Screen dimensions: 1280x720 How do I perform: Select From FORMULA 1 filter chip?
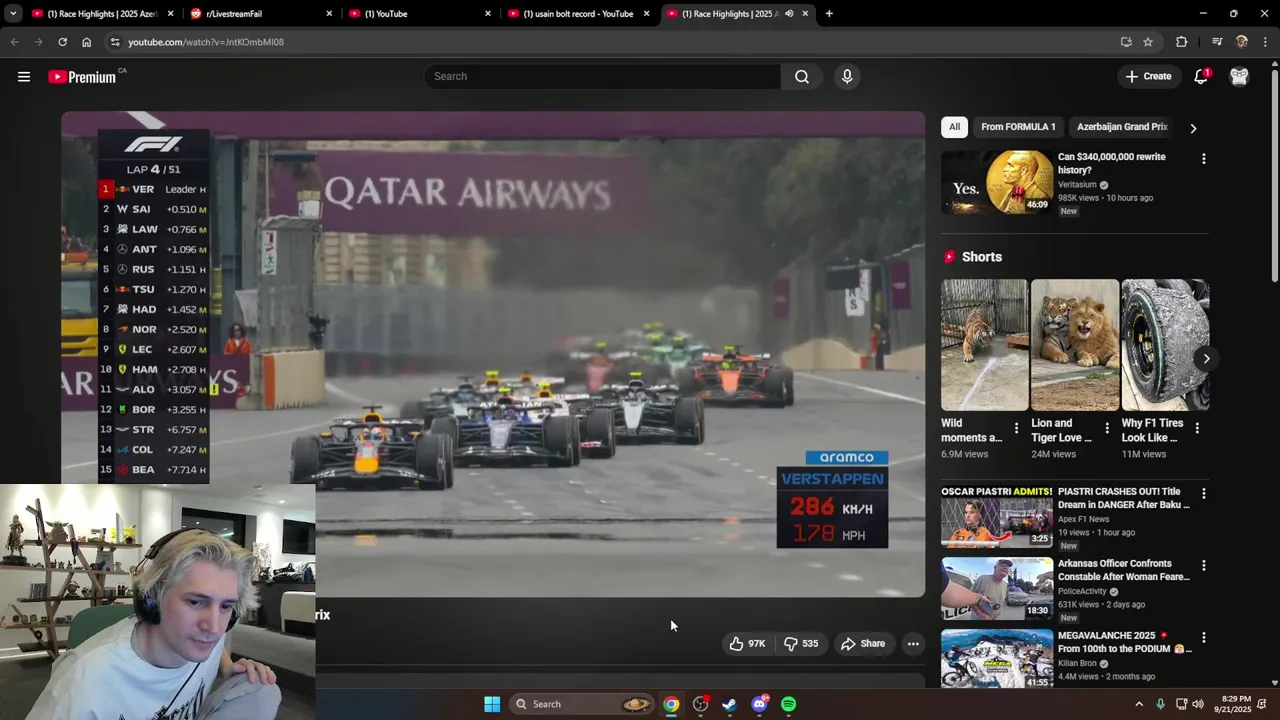point(1018,127)
